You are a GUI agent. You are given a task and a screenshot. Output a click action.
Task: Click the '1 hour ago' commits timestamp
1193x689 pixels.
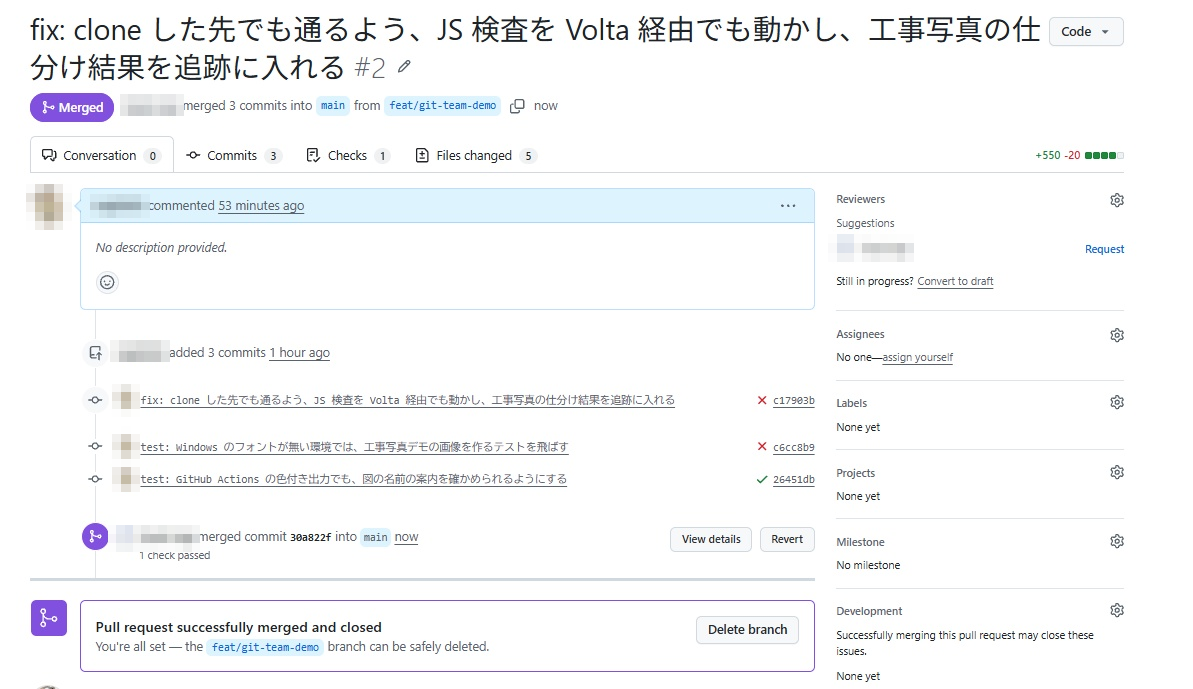pyautogui.click(x=300, y=353)
